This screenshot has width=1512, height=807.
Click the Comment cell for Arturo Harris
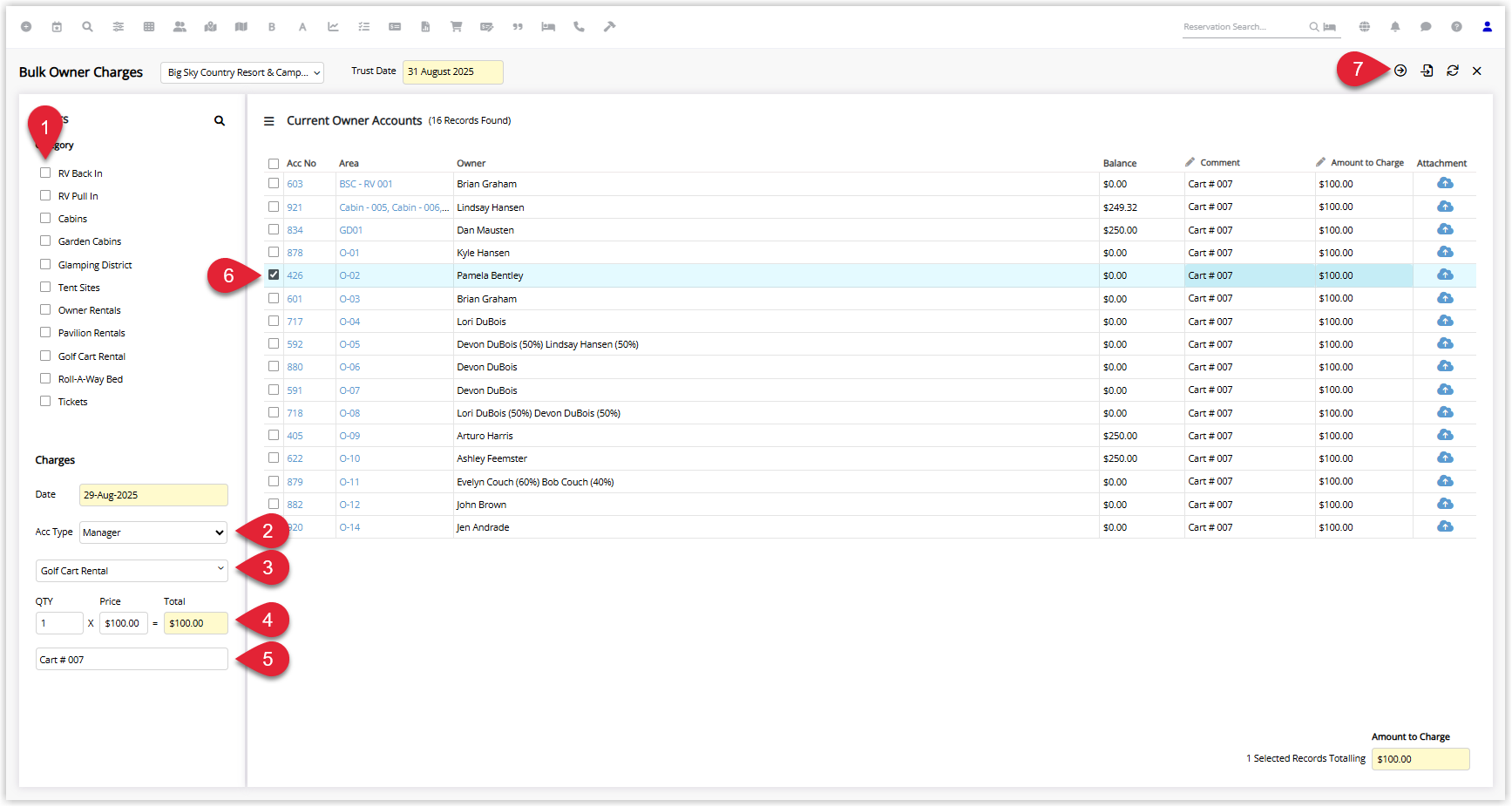click(1250, 436)
